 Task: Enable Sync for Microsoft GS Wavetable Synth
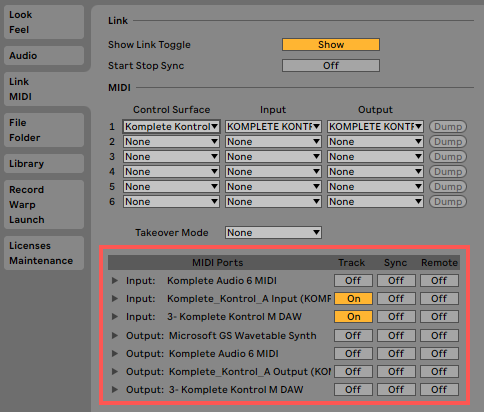pos(396,336)
